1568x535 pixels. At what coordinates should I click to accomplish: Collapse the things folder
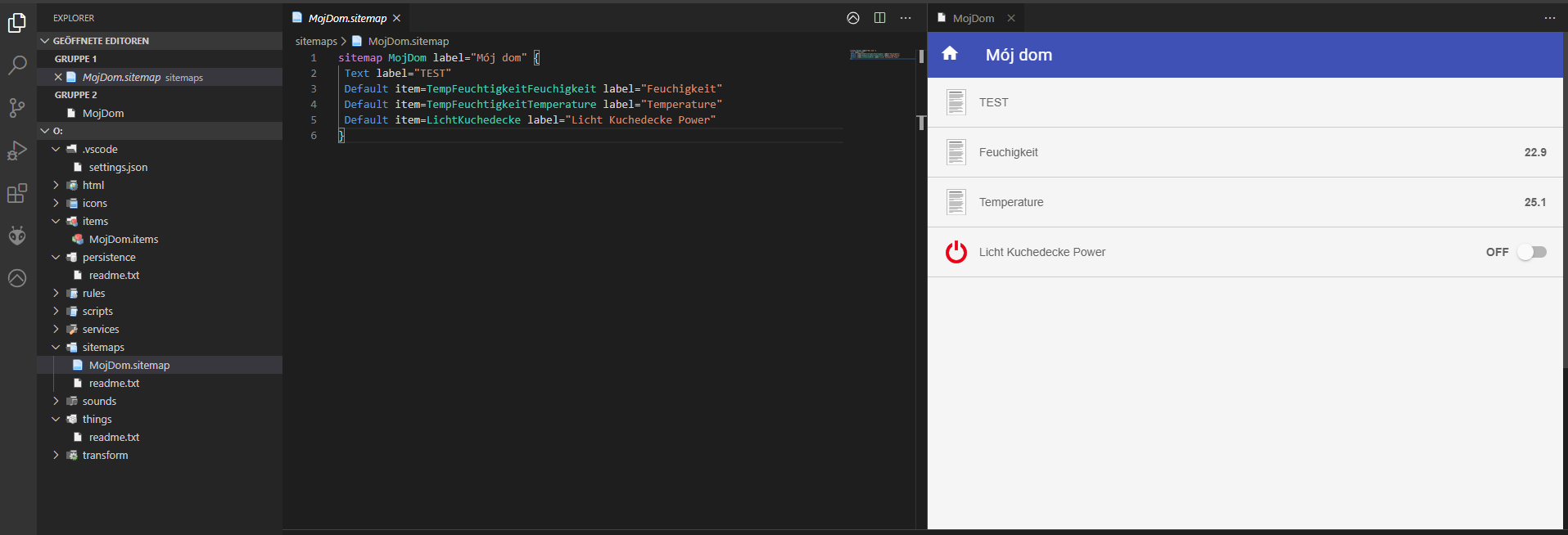coord(56,419)
